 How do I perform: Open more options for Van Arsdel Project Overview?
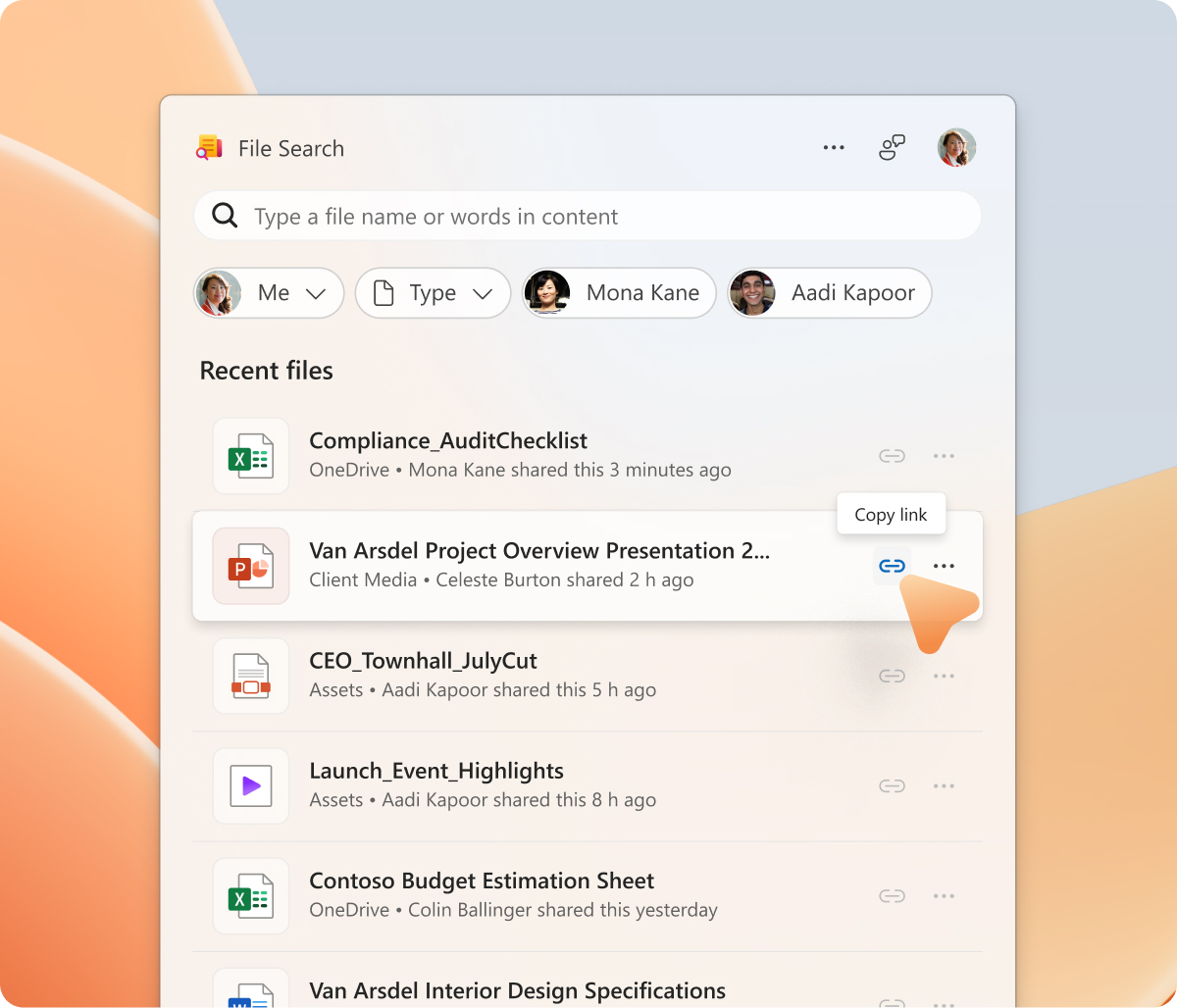coord(944,566)
